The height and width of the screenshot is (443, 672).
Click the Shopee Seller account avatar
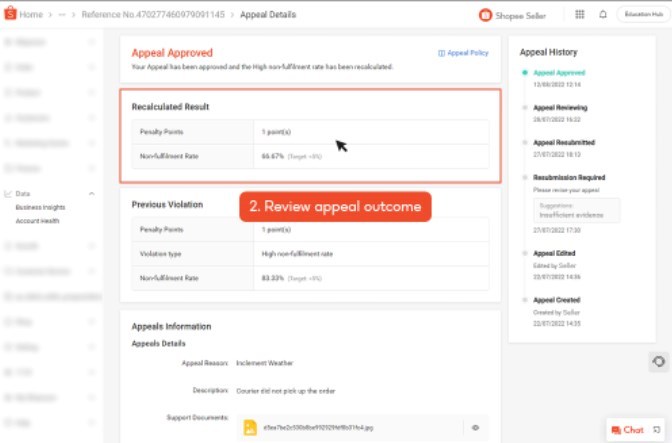486,15
